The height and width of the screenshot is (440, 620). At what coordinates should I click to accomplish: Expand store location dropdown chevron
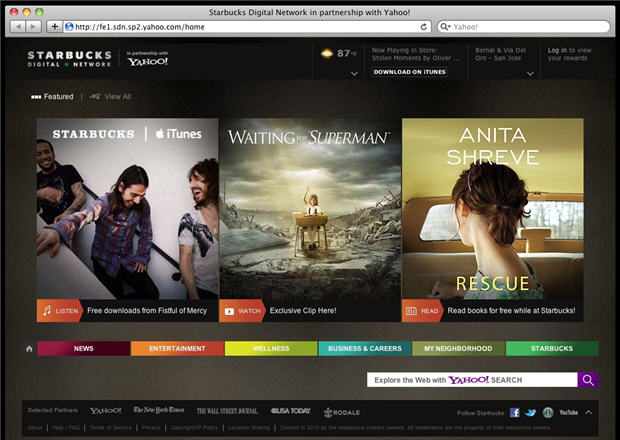[530, 73]
